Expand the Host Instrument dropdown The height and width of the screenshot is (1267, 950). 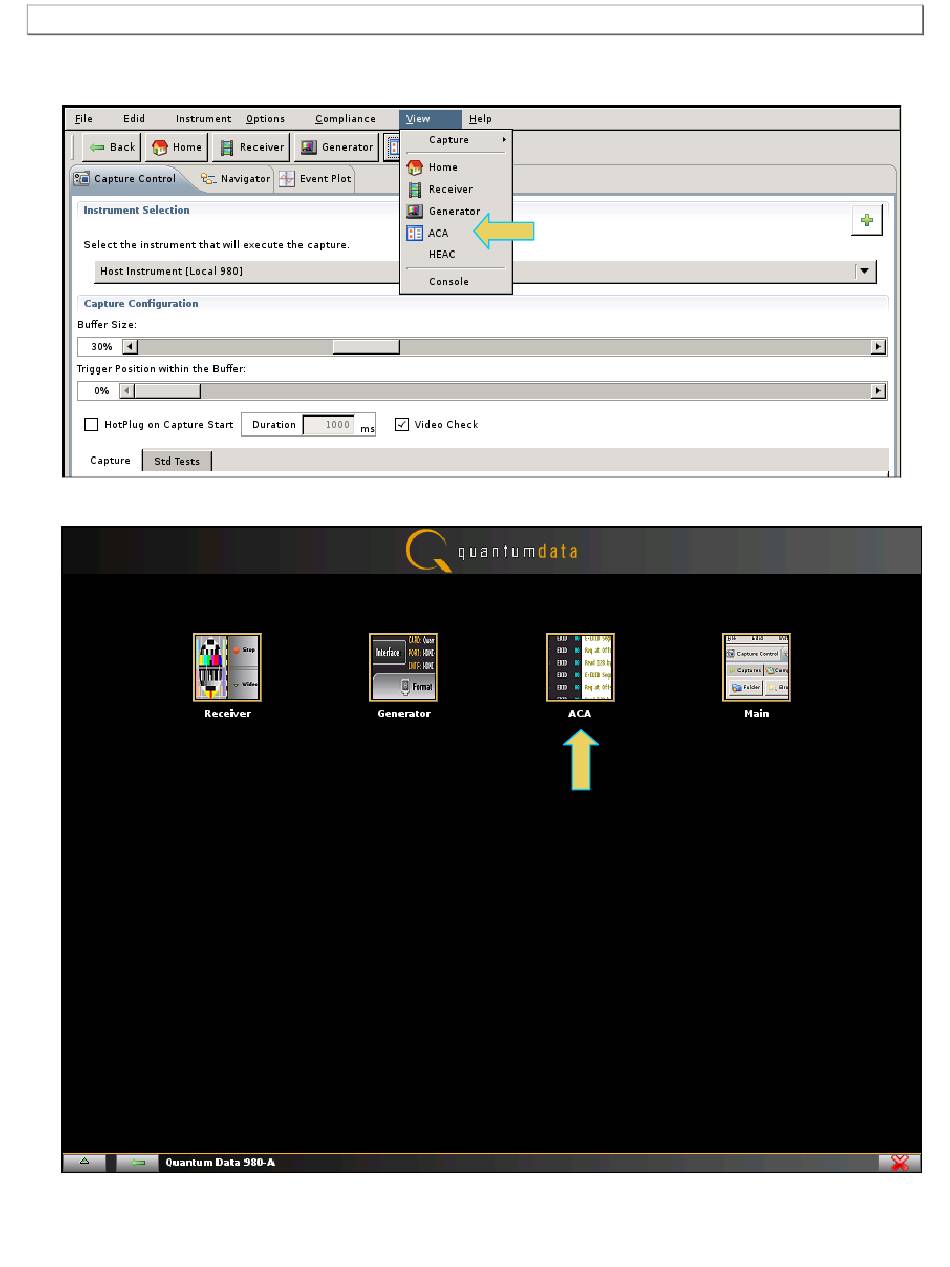(x=865, y=271)
